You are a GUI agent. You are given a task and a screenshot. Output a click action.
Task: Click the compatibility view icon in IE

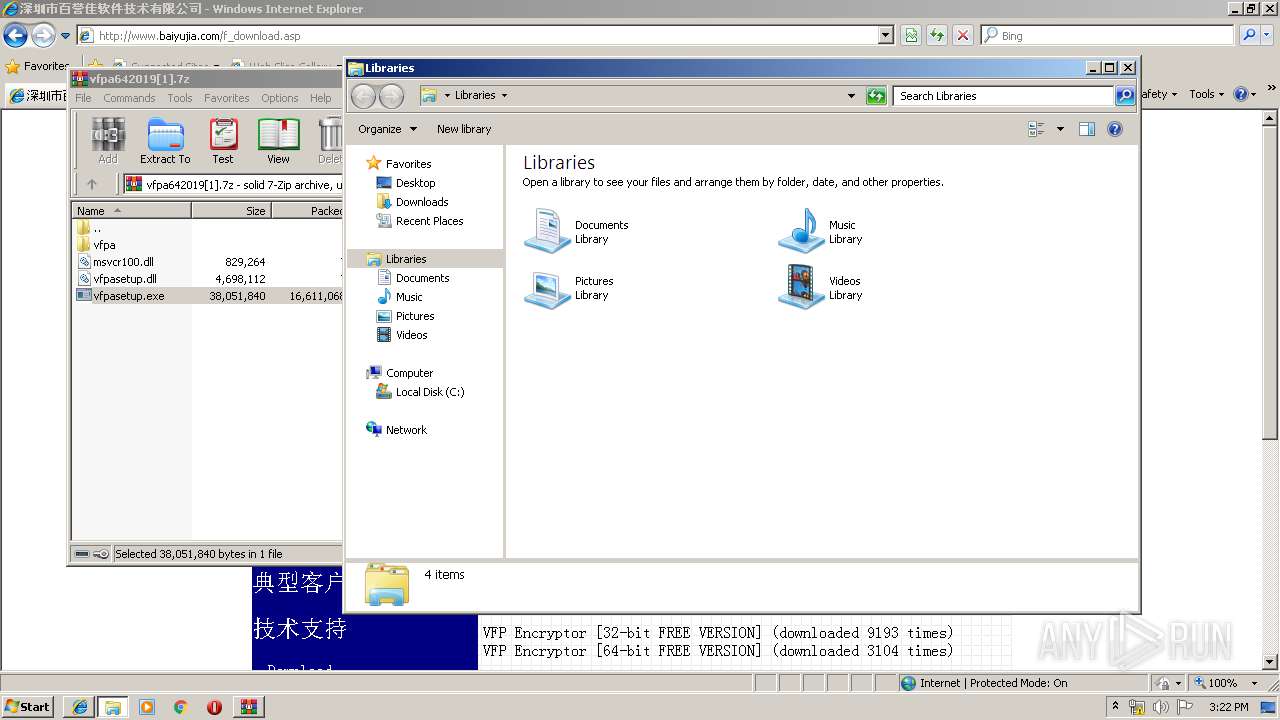click(x=910, y=36)
